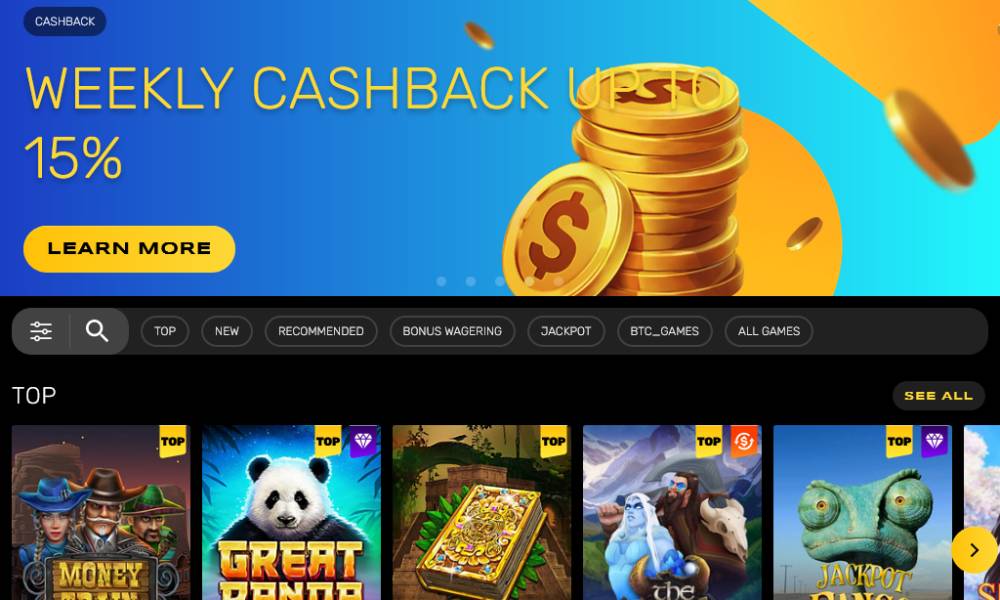
Task: Select the first banner slide dot
Action: tap(441, 281)
